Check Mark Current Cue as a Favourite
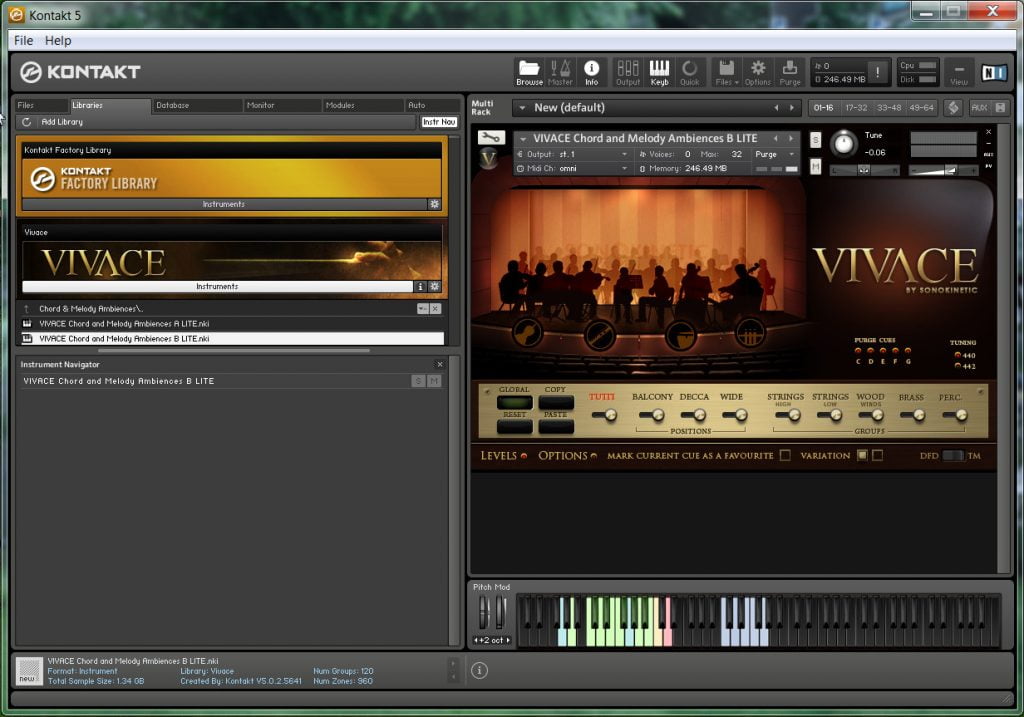The image size is (1024, 717). pos(785,455)
